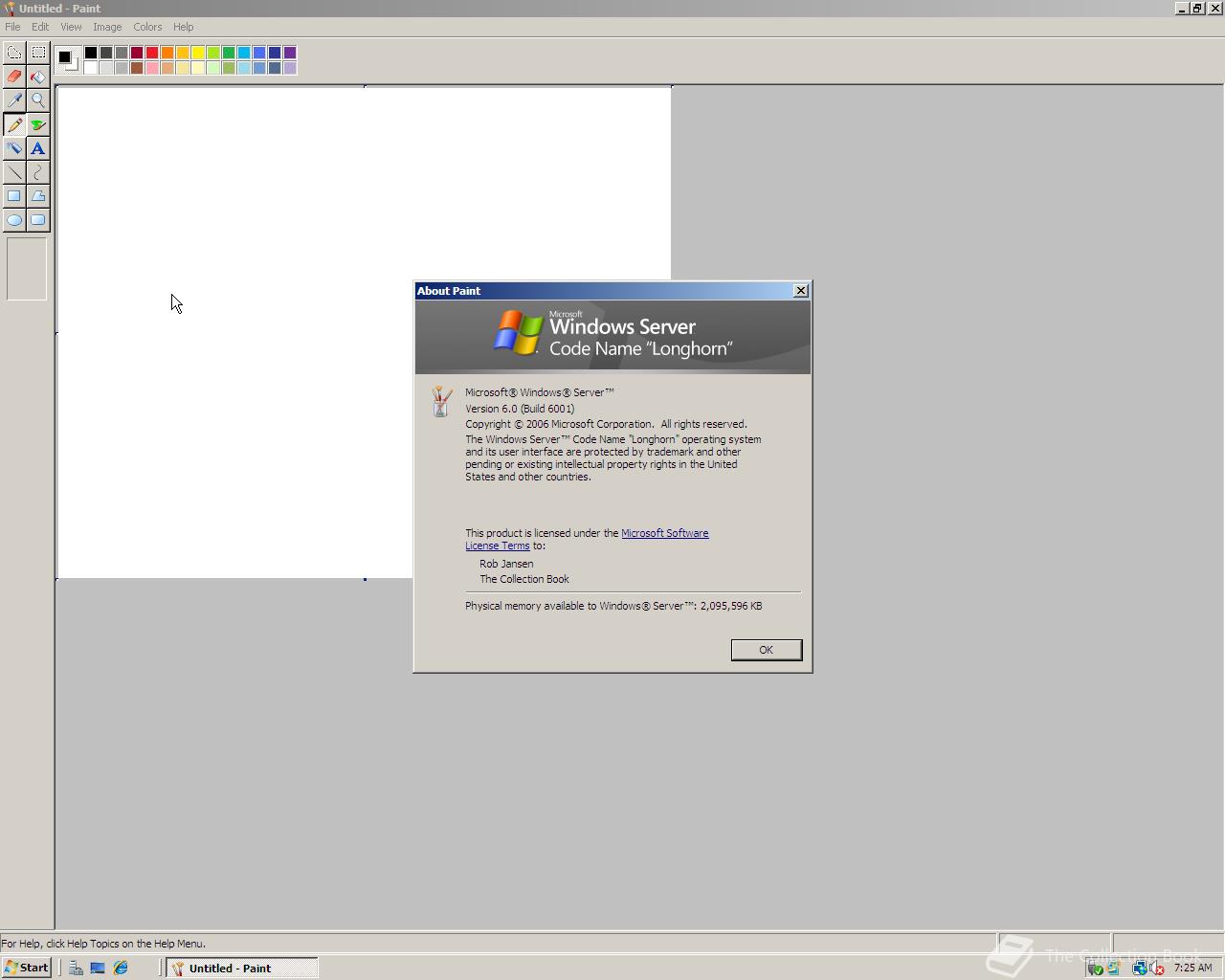Image resolution: width=1225 pixels, height=980 pixels.
Task: Click the 'Version 6.0 (Build 6001)' text
Action: point(520,409)
